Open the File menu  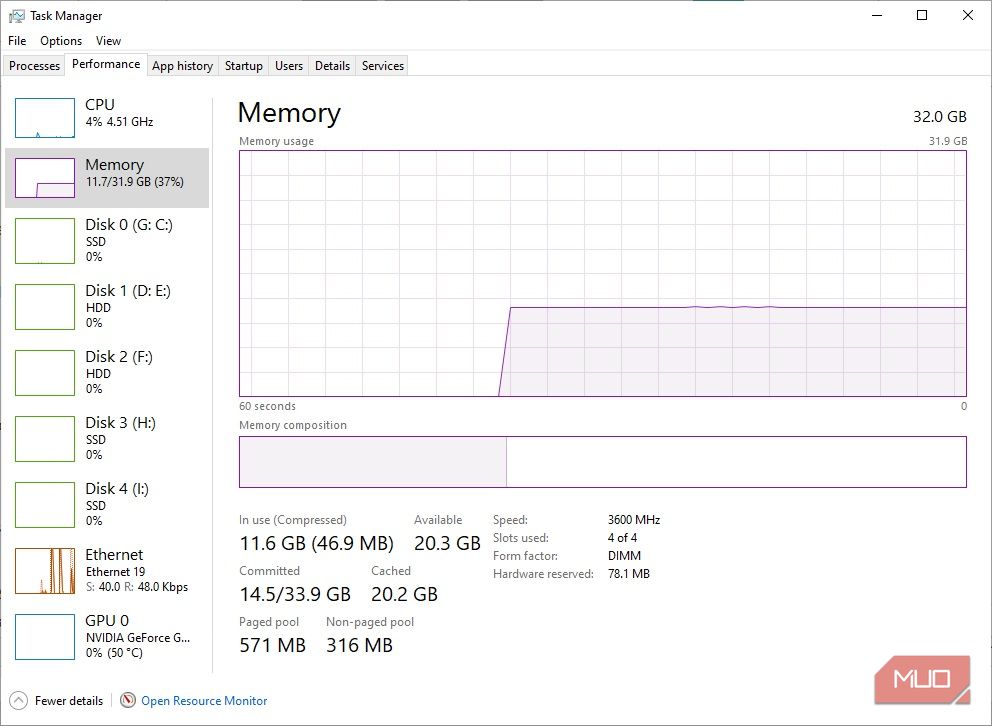click(16, 41)
